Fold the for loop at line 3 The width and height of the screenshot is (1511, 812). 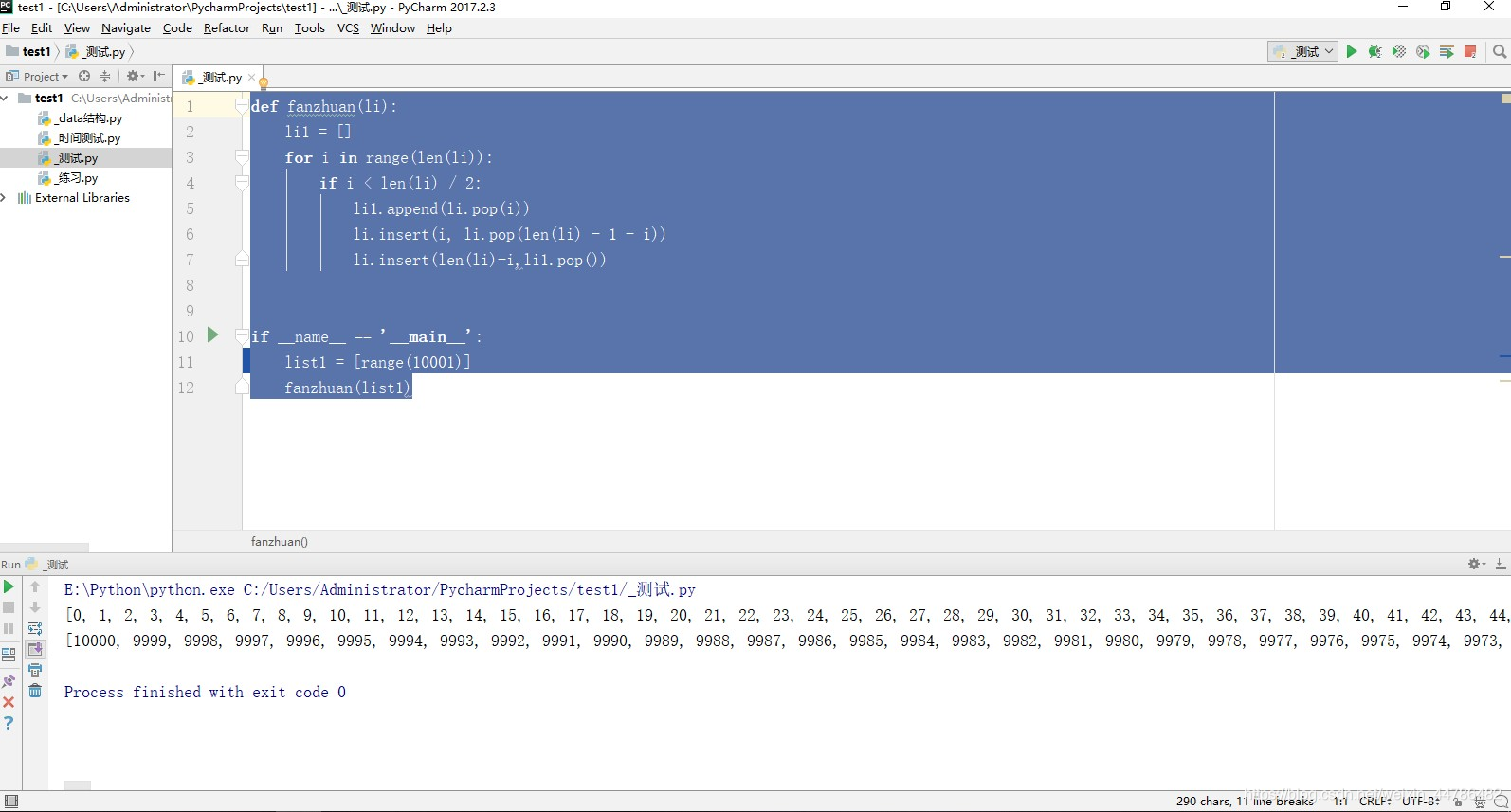[242, 157]
